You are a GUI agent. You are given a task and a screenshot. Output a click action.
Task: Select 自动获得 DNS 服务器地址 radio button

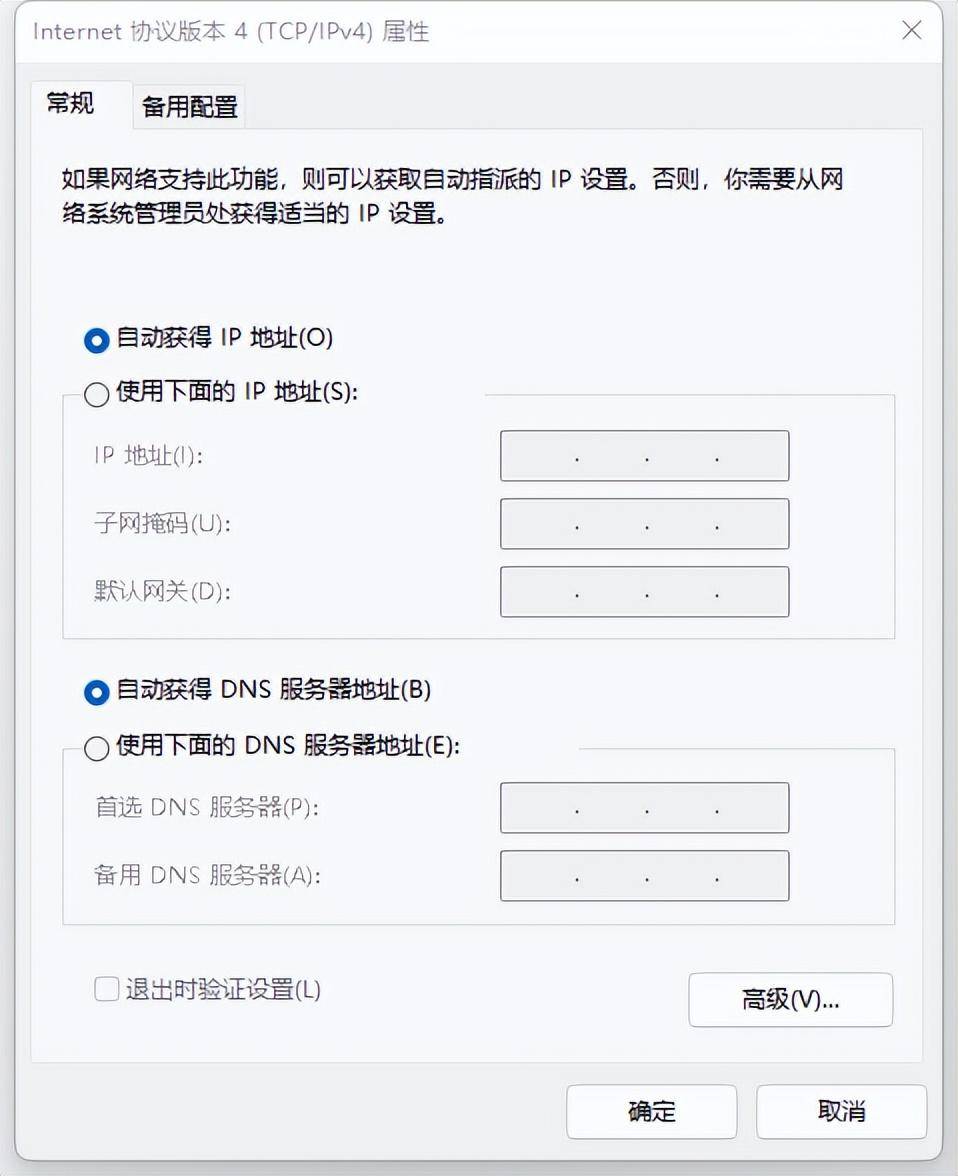(97, 692)
